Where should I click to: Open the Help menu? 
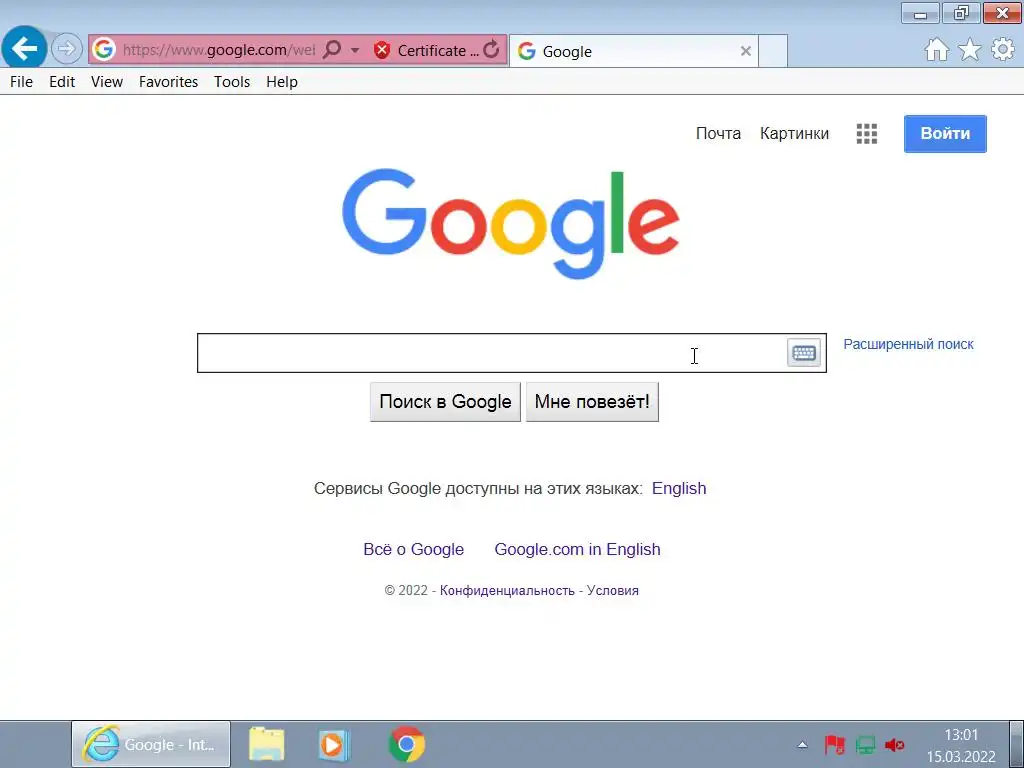point(281,82)
